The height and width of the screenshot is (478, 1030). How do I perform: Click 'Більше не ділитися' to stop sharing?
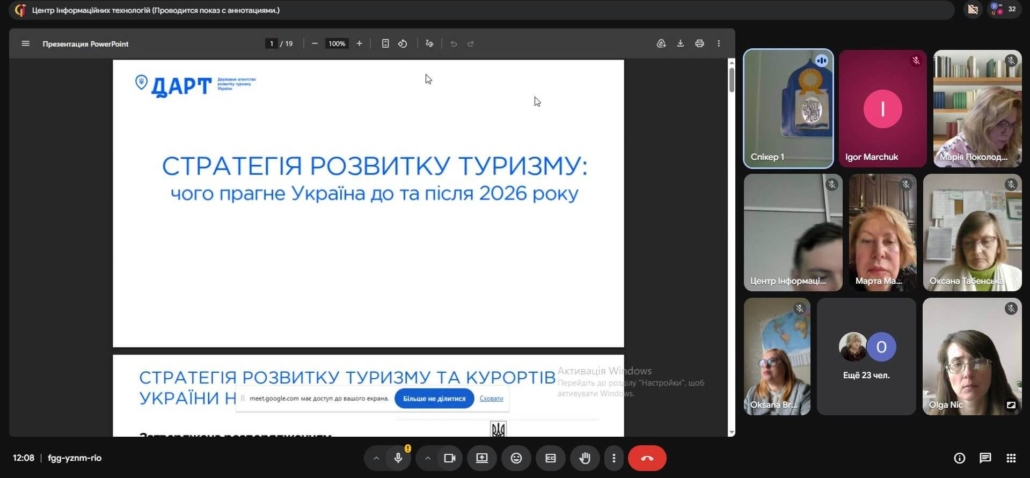(x=434, y=398)
